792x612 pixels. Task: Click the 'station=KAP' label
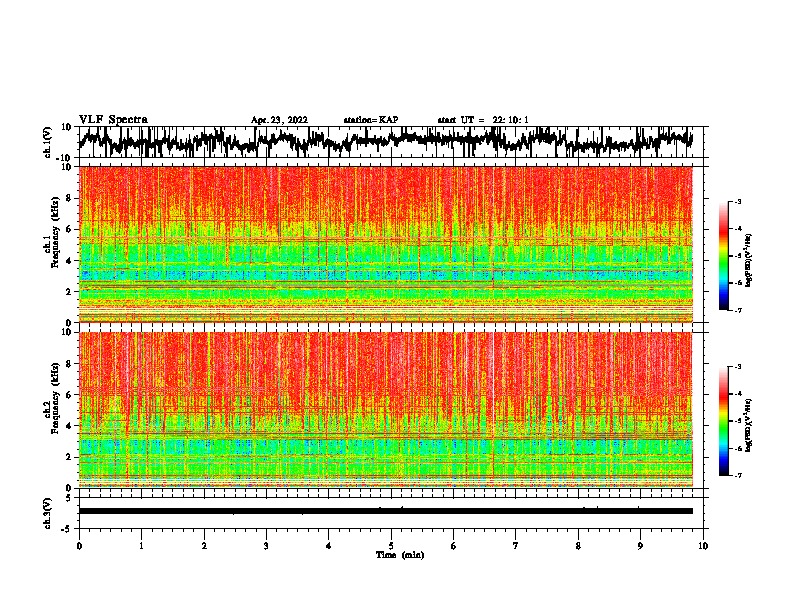point(371,120)
